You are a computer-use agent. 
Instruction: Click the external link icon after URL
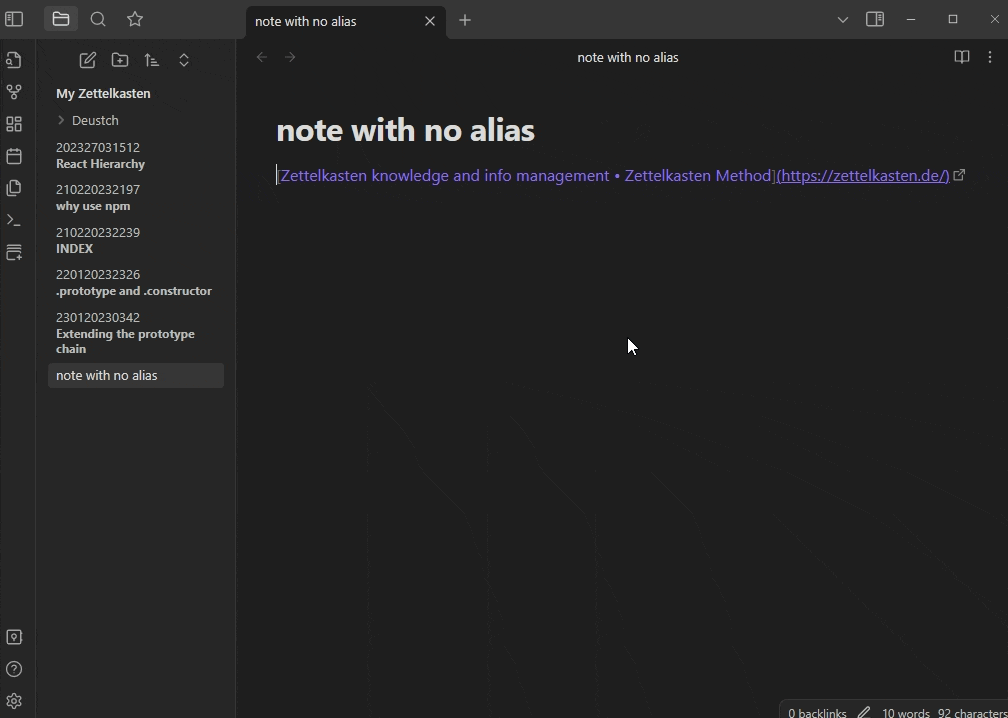[x=959, y=175]
